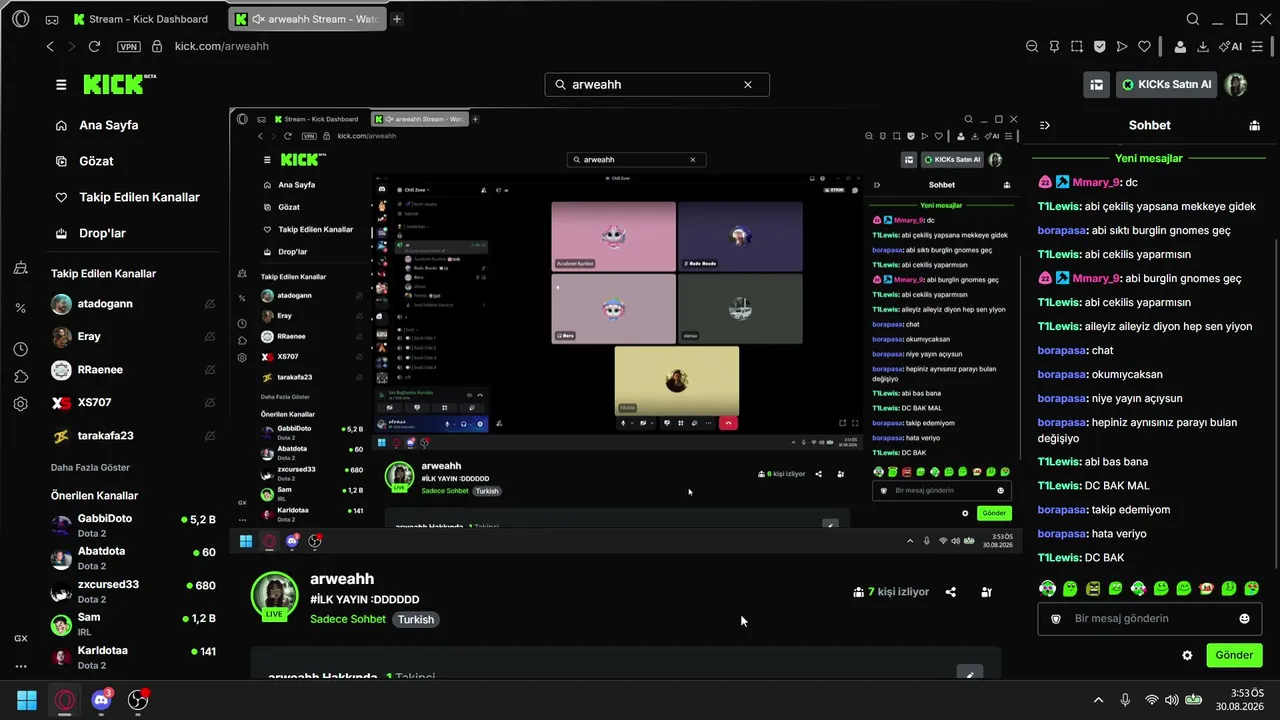
Task: Share the arweahh stream
Action: (951, 592)
